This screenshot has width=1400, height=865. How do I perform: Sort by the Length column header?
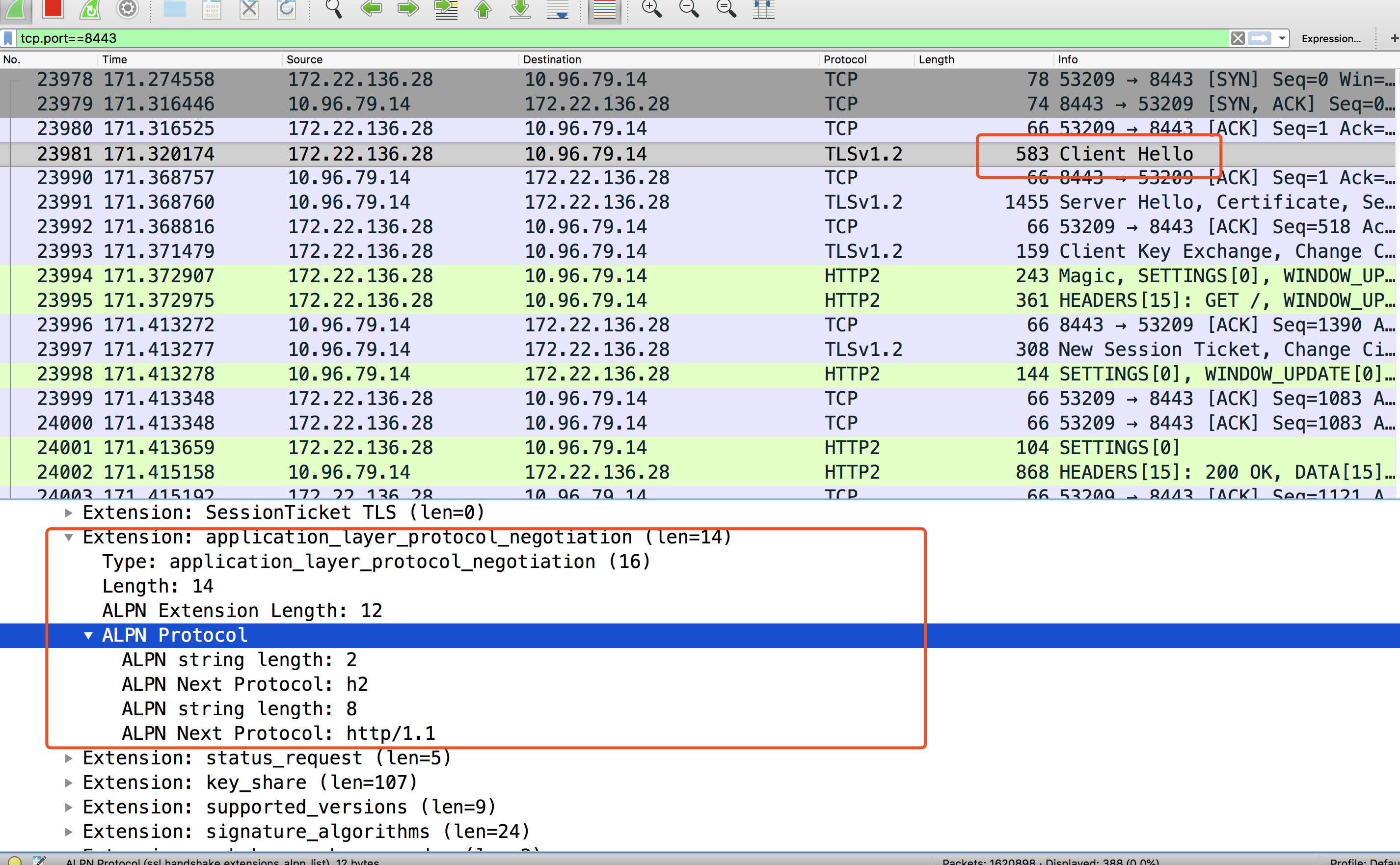tap(984, 59)
